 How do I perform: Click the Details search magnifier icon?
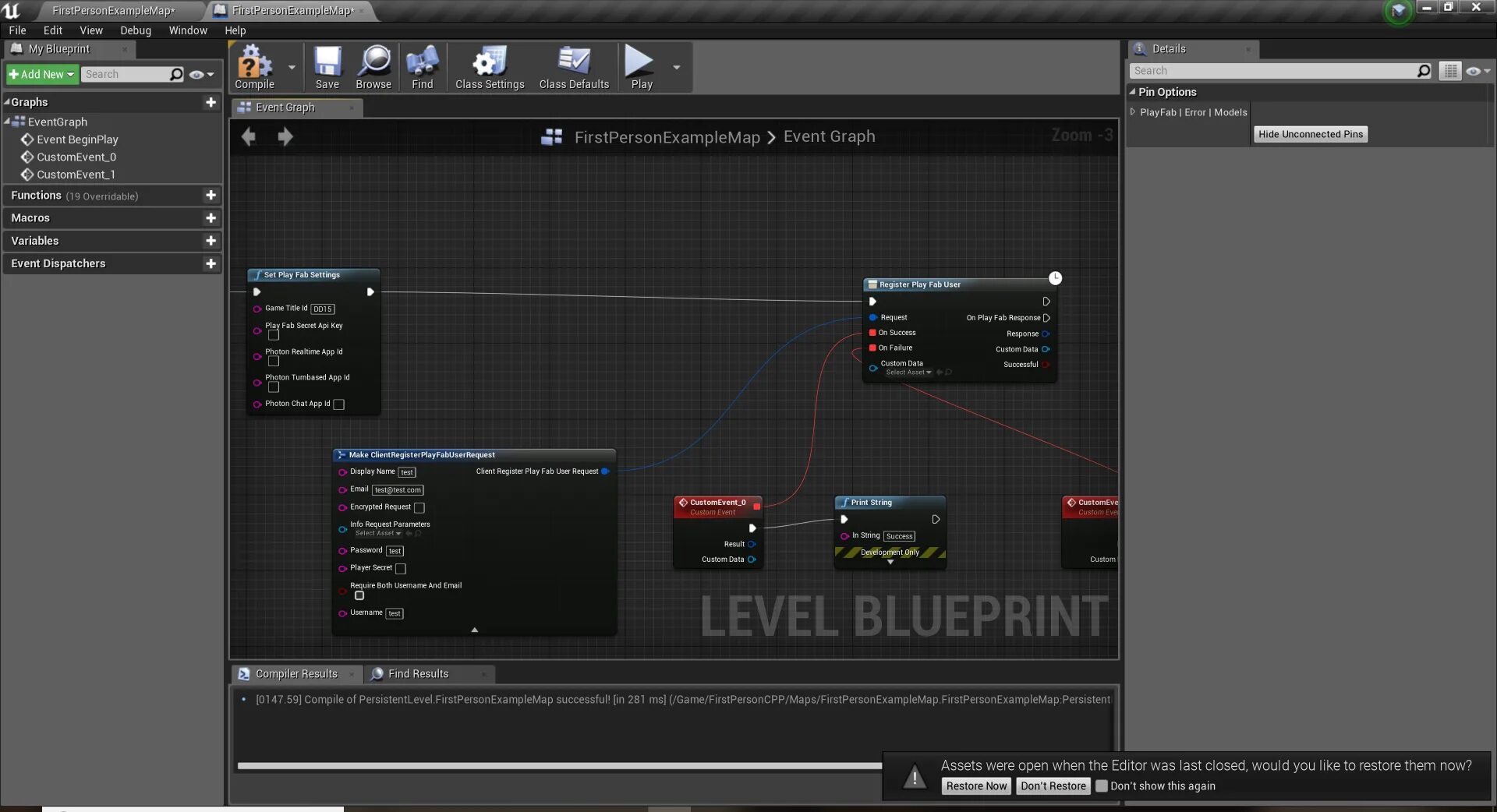point(1424,71)
